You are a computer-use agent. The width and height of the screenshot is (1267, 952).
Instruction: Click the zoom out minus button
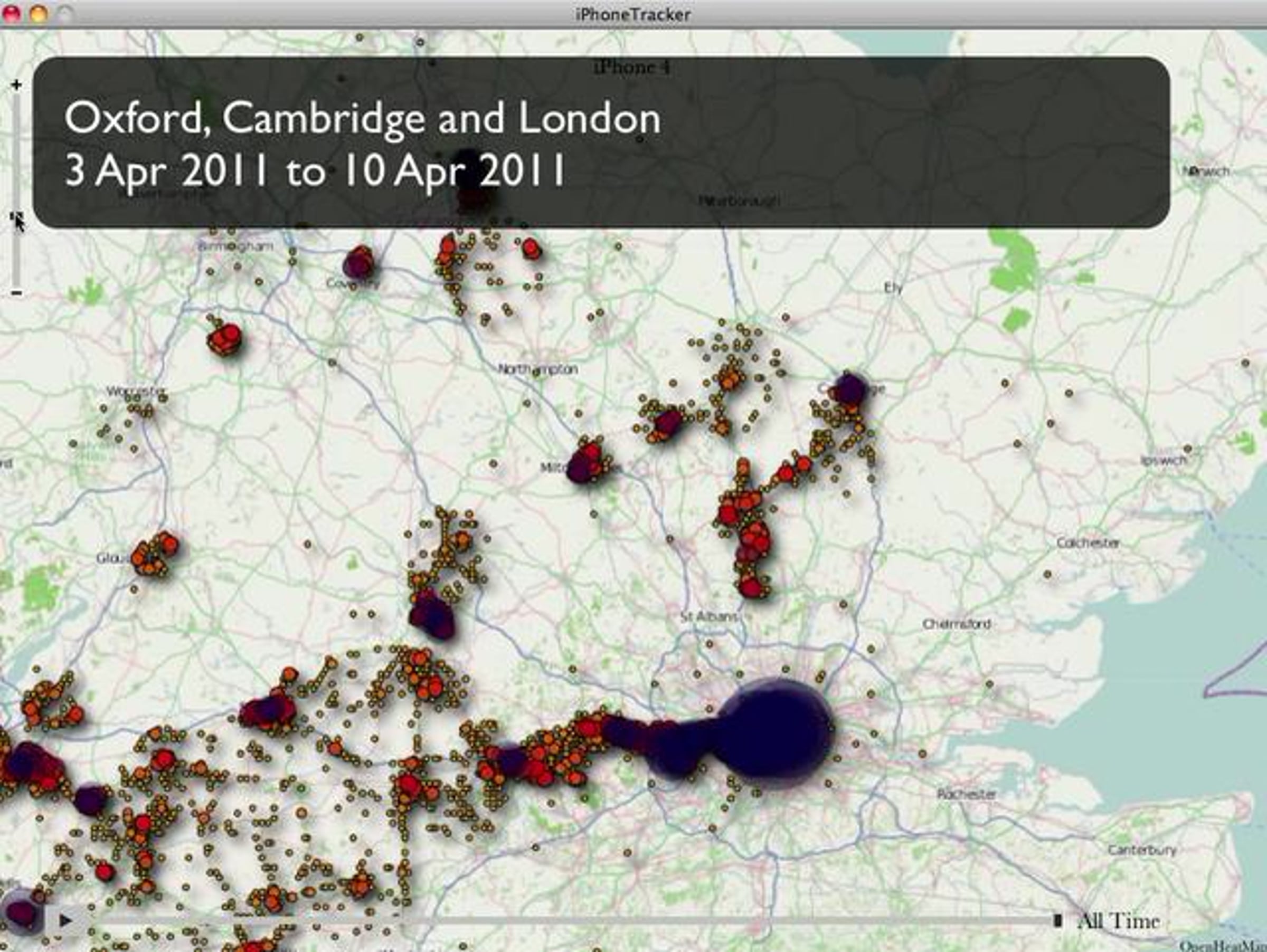(x=16, y=292)
